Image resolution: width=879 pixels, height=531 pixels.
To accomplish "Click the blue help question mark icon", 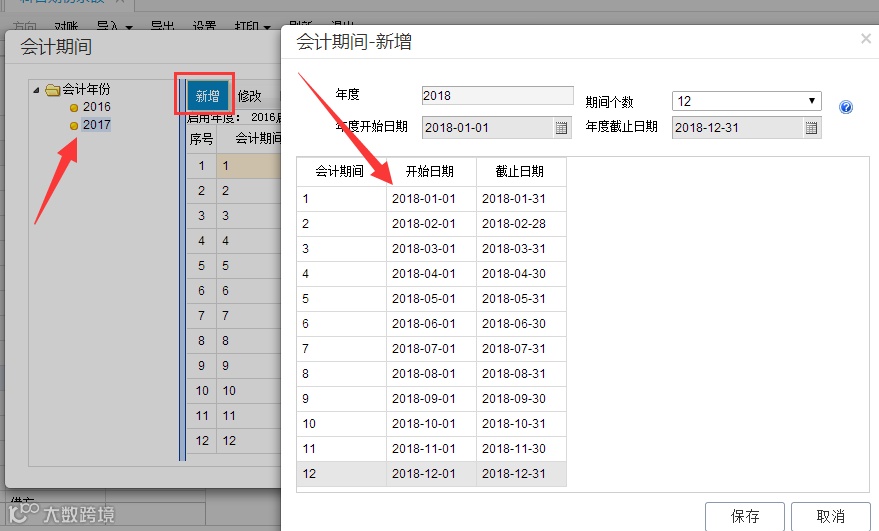I will point(846,107).
